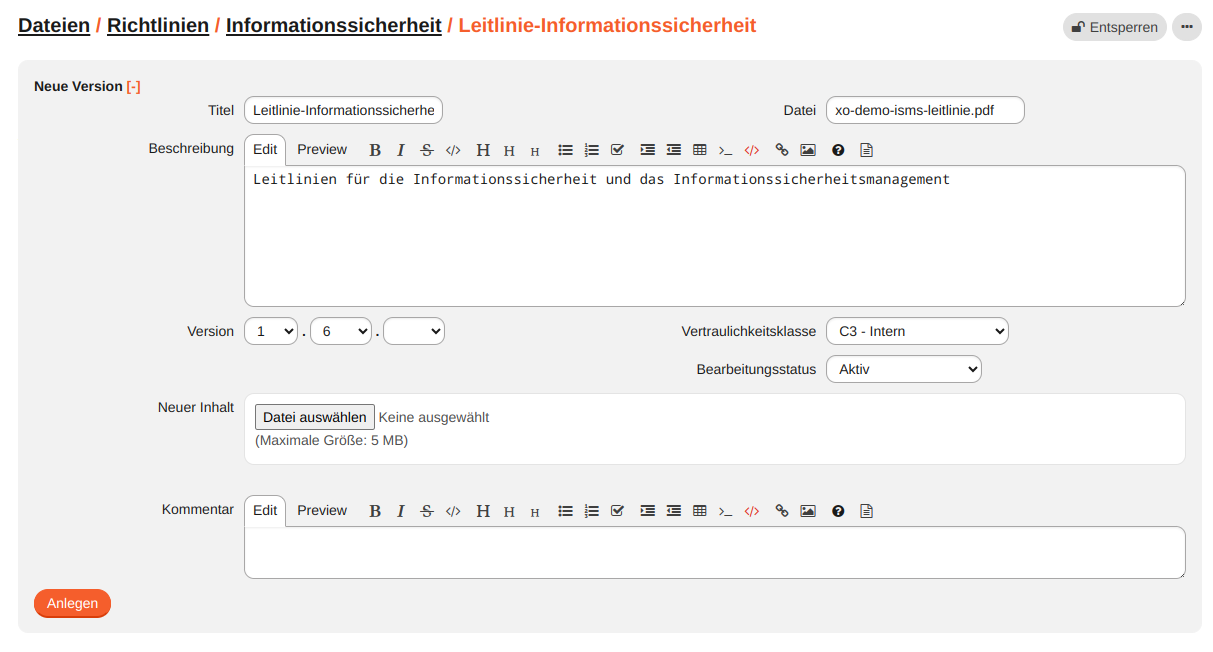The height and width of the screenshot is (652, 1213).
Task: Insert a bullet list into the description
Action: (x=565, y=150)
